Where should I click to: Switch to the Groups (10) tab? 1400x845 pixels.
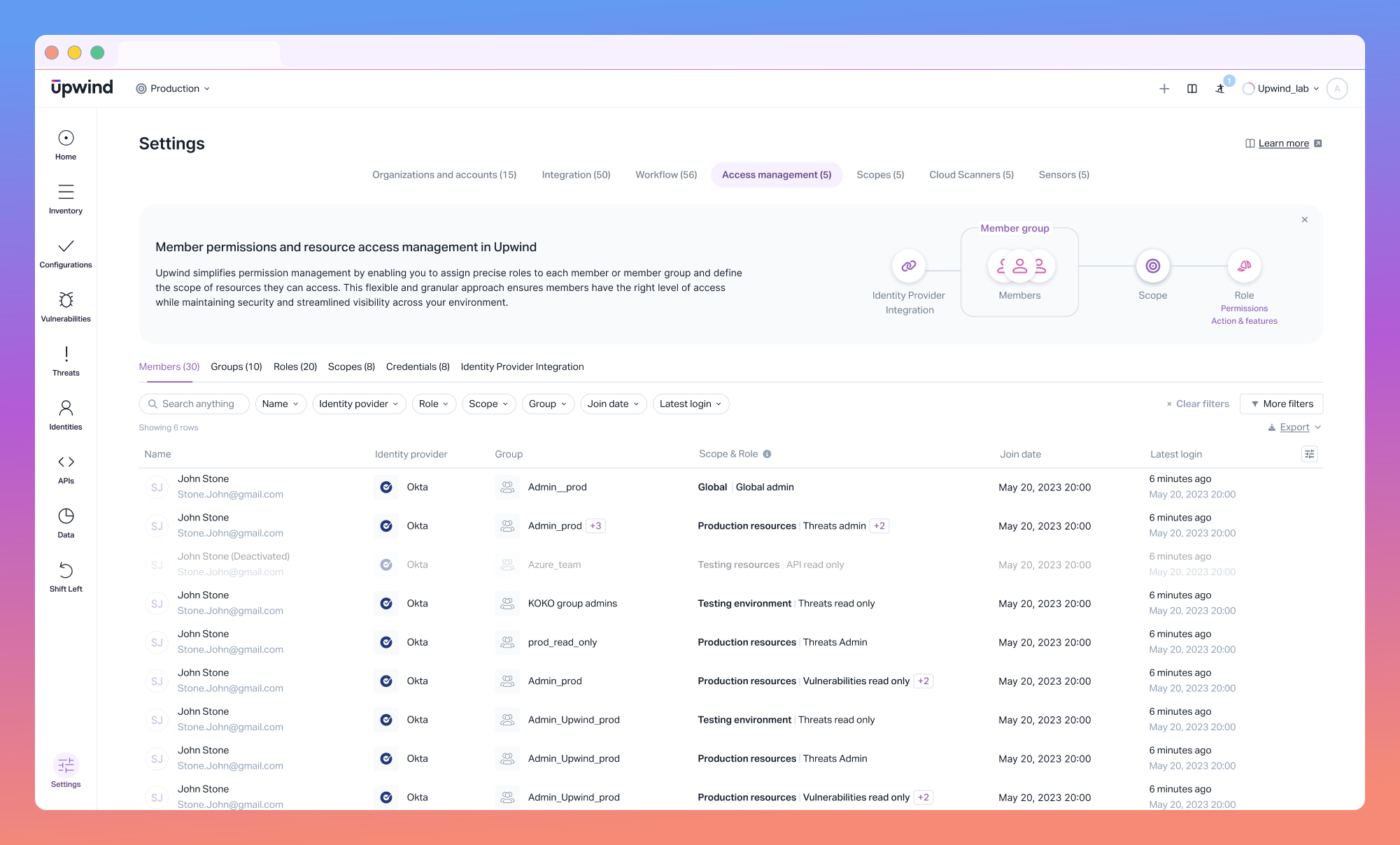click(x=236, y=367)
